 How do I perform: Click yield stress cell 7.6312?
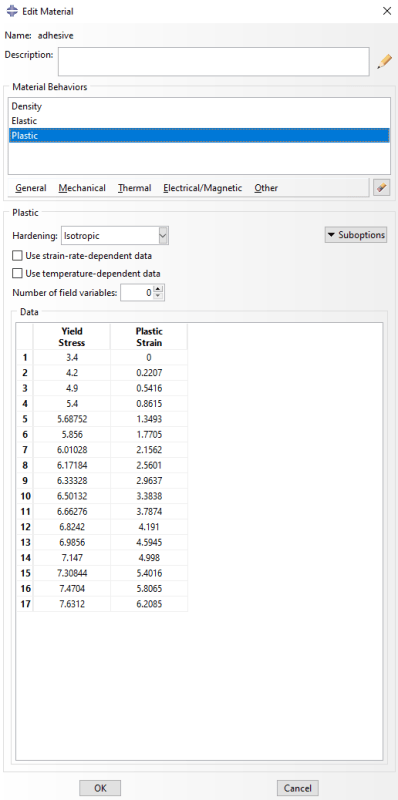click(71, 604)
